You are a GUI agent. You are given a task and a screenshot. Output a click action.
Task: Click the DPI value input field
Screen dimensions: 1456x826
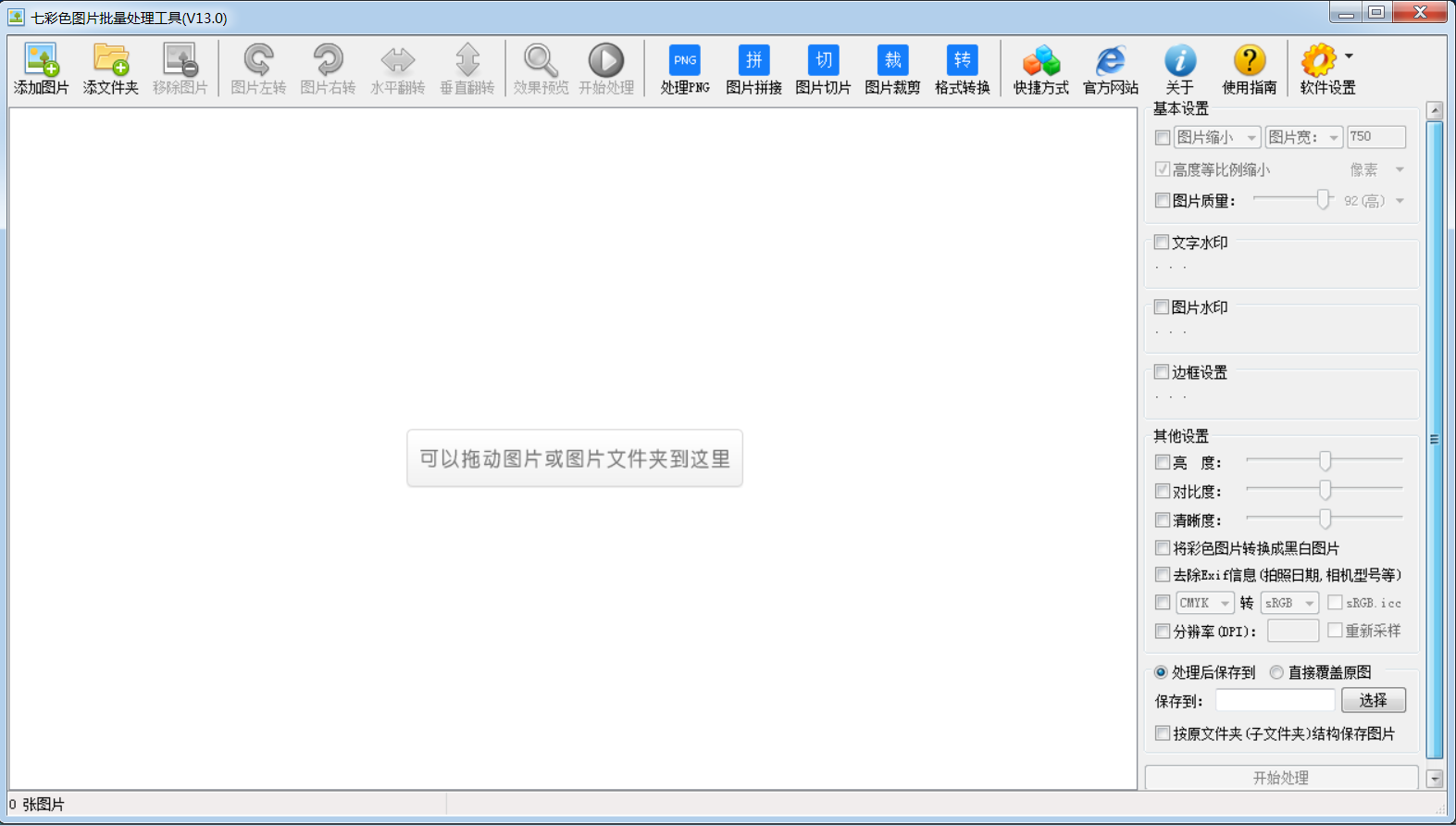click(1293, 631)
